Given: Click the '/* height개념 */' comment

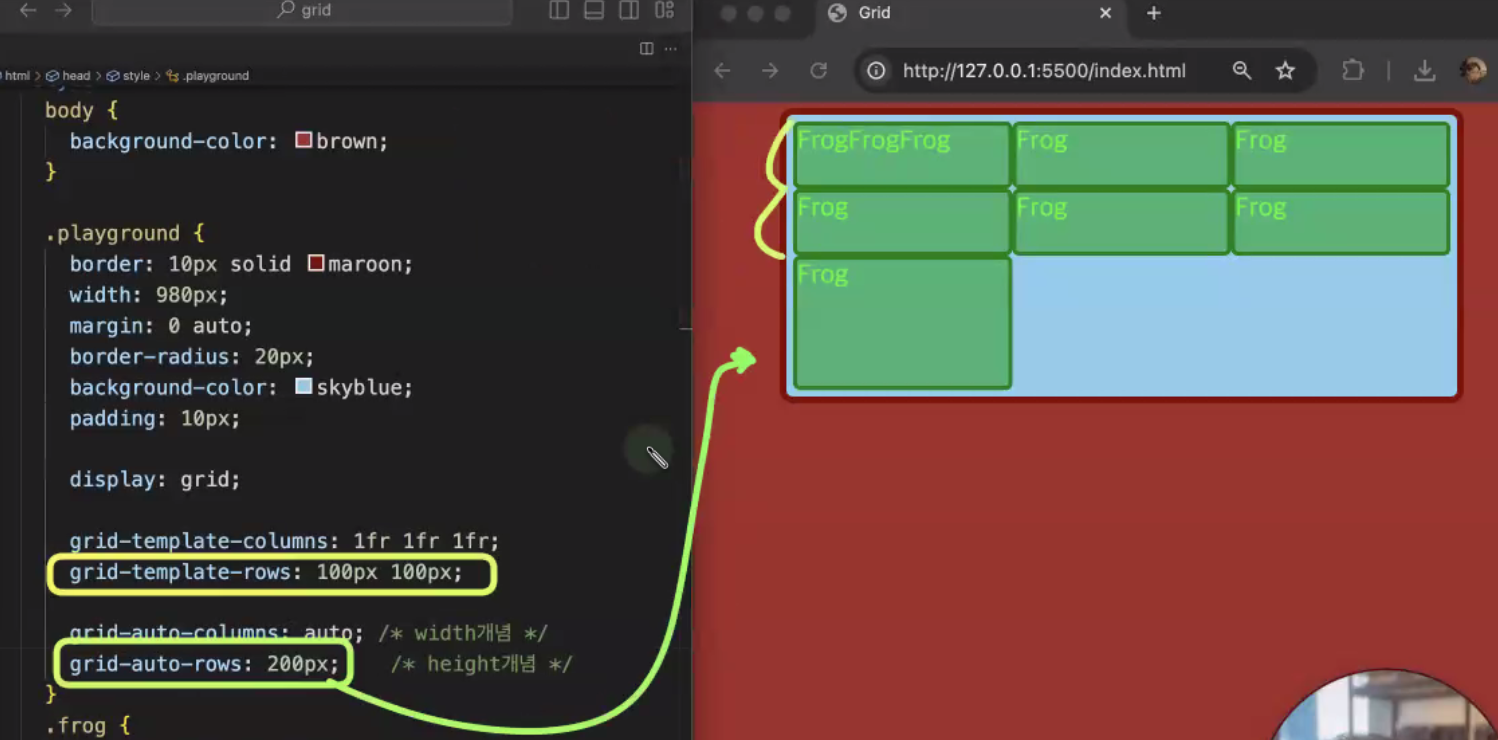Looking at the screenshot, I should pos(481,664).
